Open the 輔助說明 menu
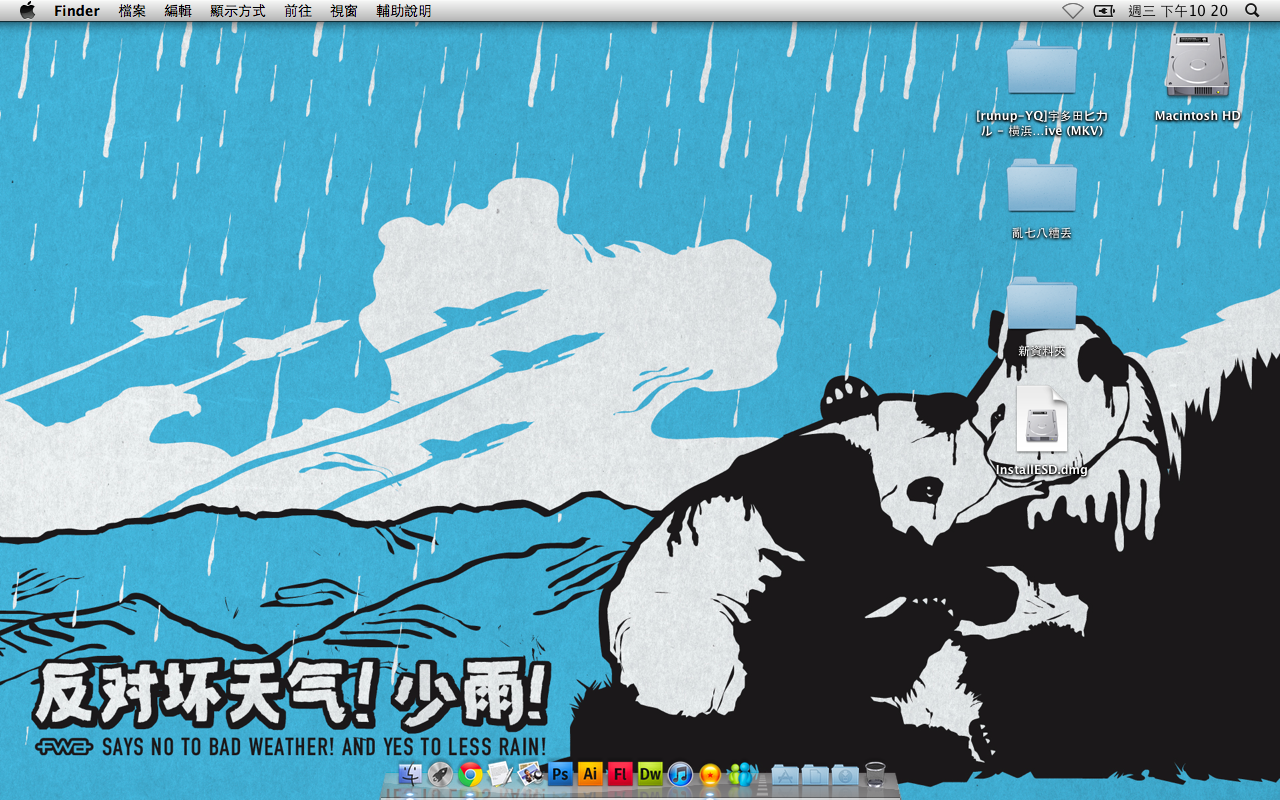The height and width of the screenshot is (800, 1280). click(404, 11)
